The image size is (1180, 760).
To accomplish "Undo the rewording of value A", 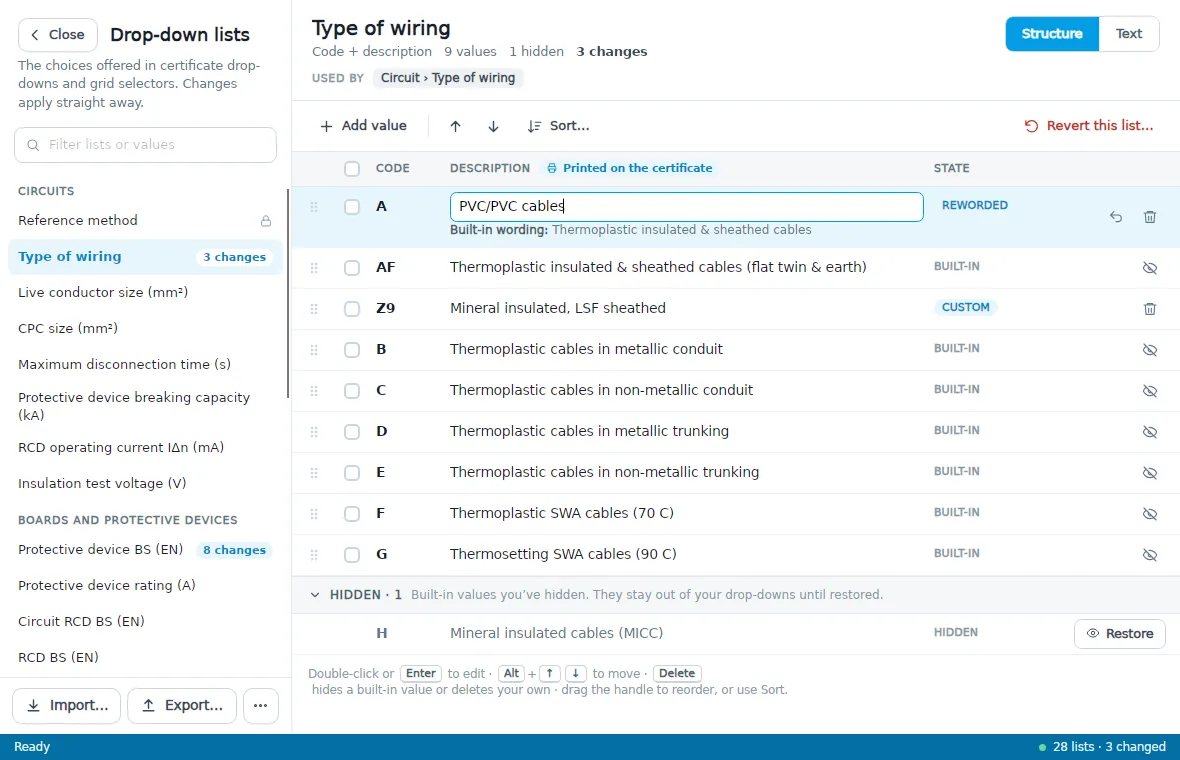I will click(x=1116, y=217).
